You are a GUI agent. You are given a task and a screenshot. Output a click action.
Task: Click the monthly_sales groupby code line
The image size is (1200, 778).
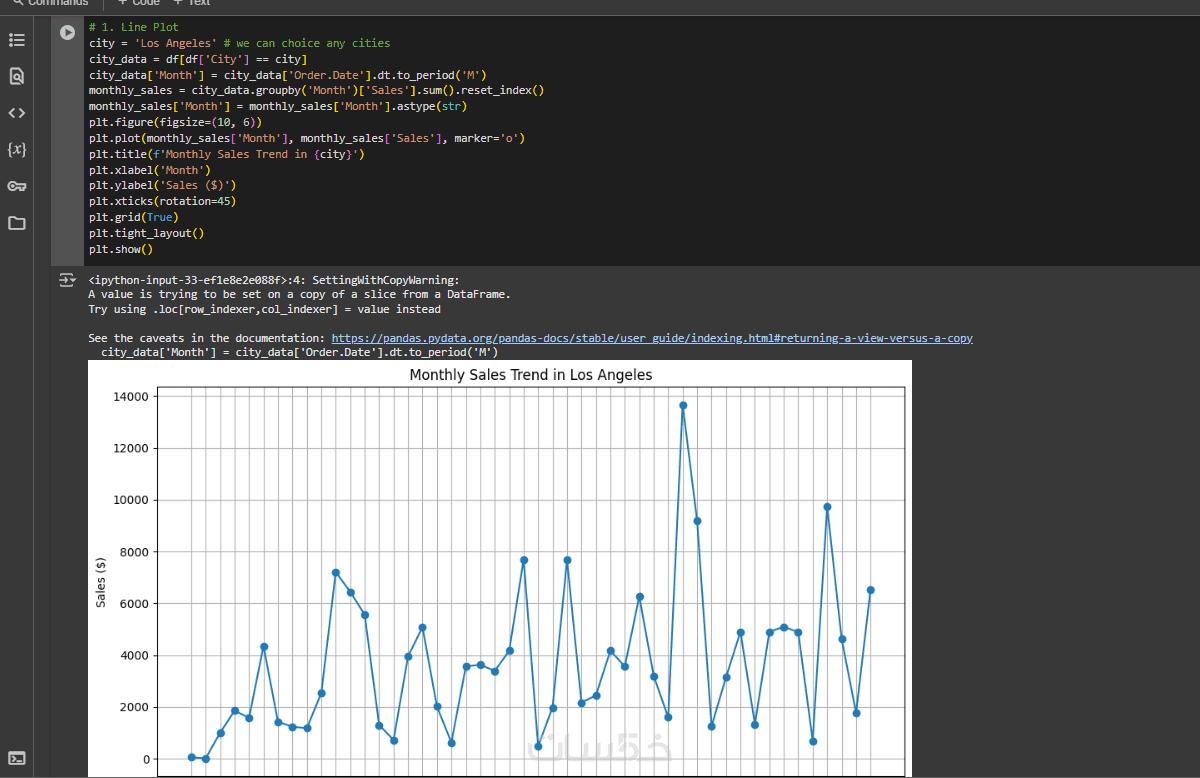point(317,90)
